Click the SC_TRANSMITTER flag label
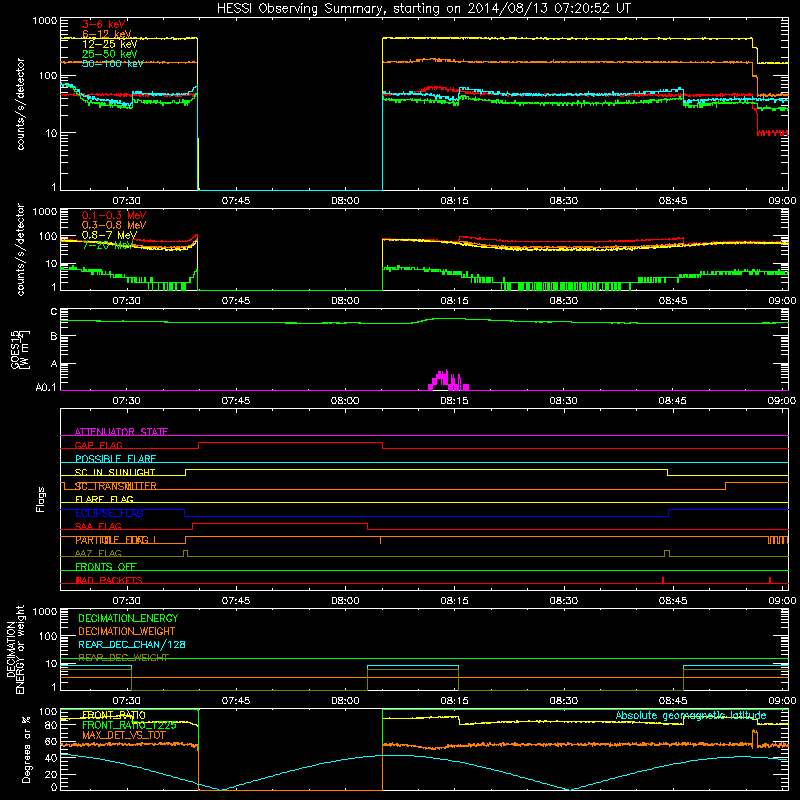 click(x=115, y=486)
